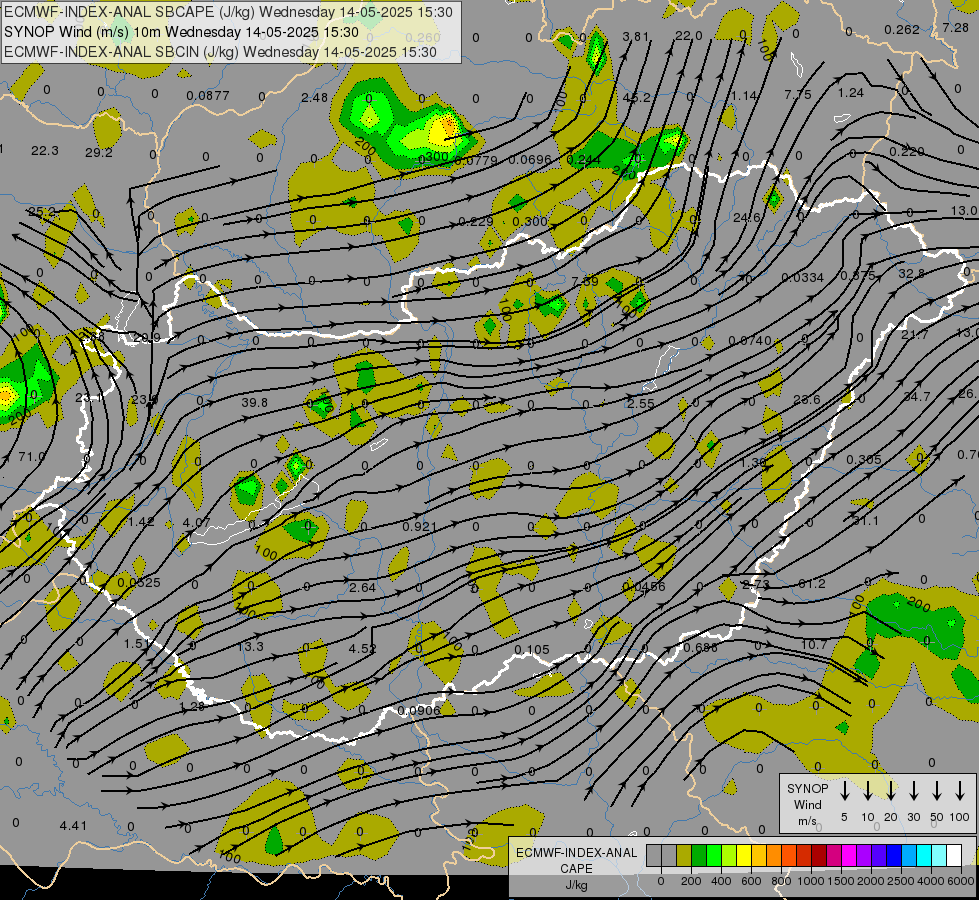Click the 1000 tick label in CAPE legend
The width and height of the screenshot is (979, 900).
(811, 881)
